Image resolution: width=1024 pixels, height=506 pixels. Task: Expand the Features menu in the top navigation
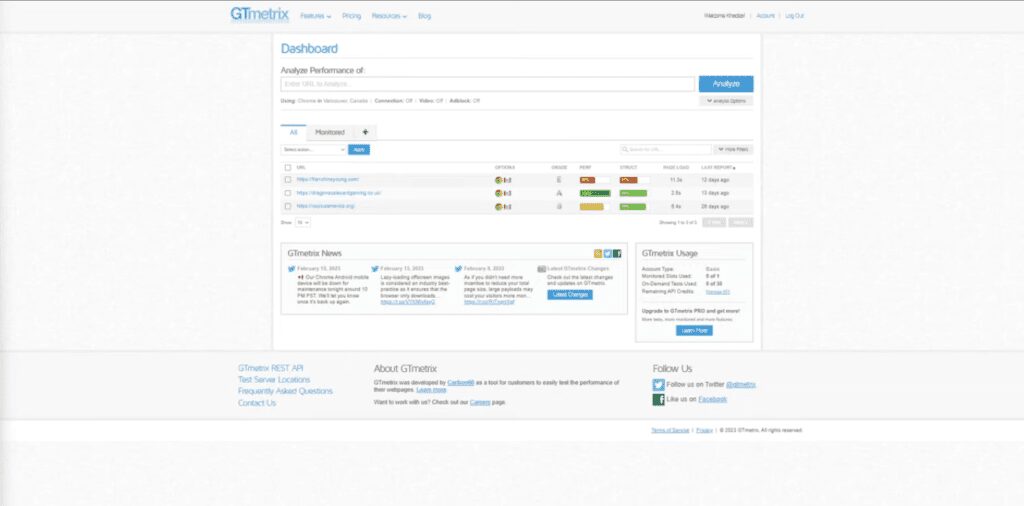pos(315,16)
